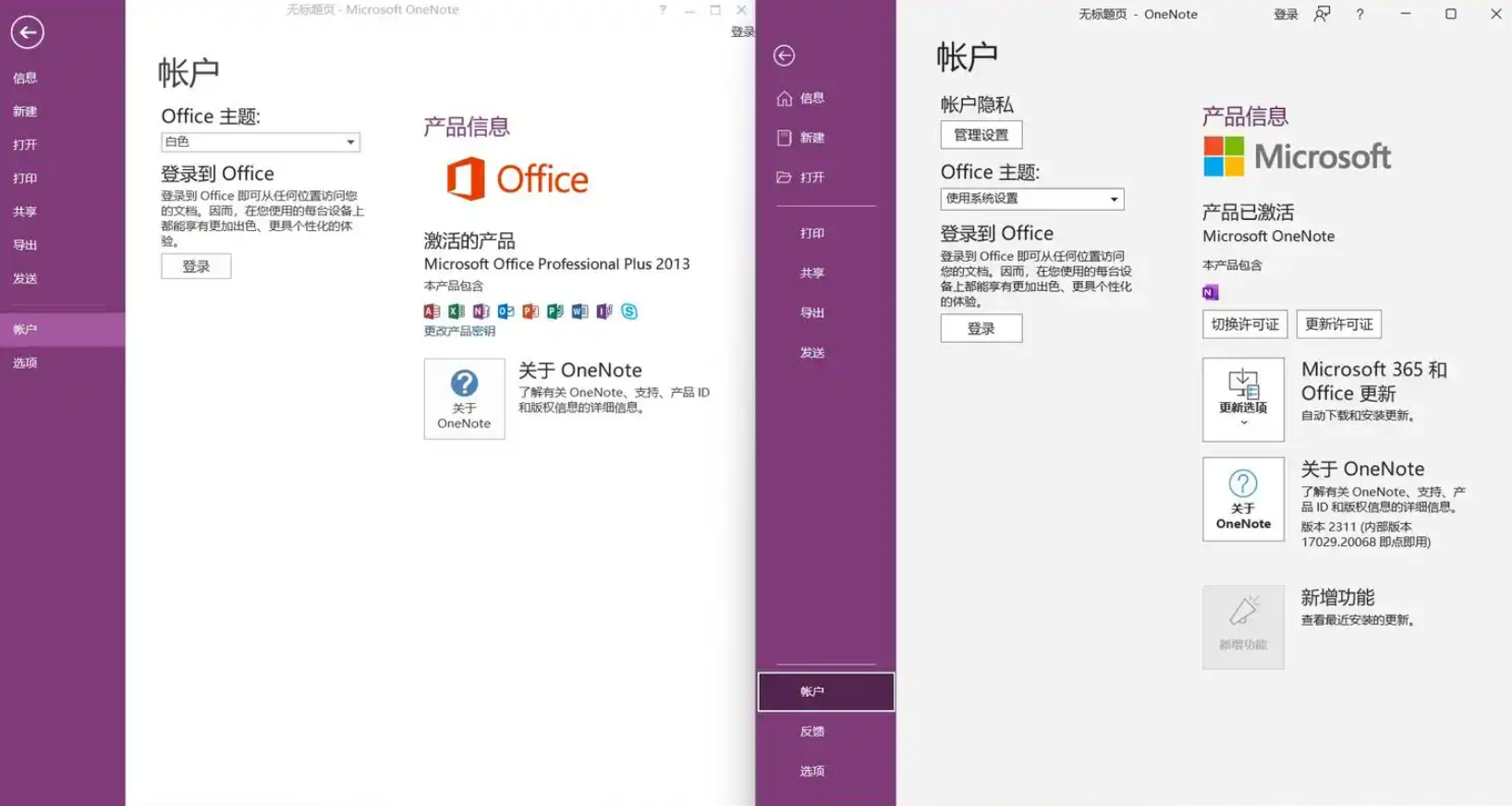Click the 登录 button in the left window's 登录到 Office section
1512x806 pixels.
196,266
